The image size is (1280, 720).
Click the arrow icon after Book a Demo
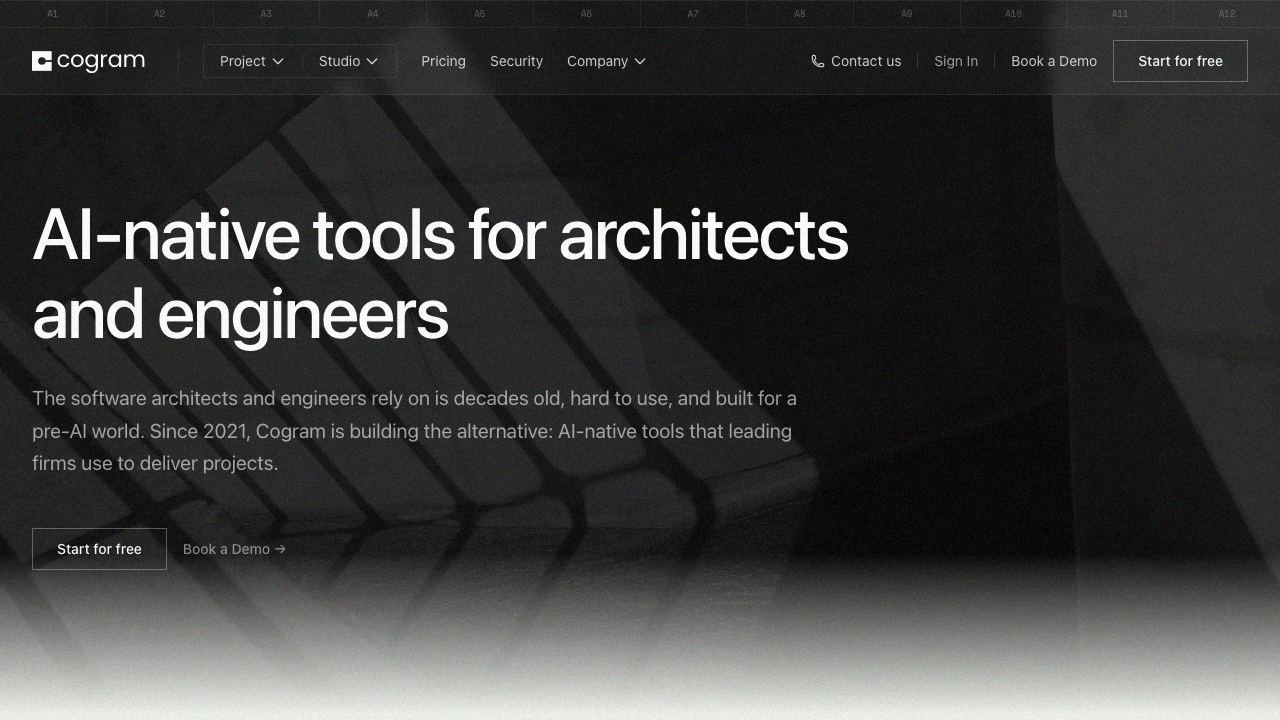click(x=280, y=549)
